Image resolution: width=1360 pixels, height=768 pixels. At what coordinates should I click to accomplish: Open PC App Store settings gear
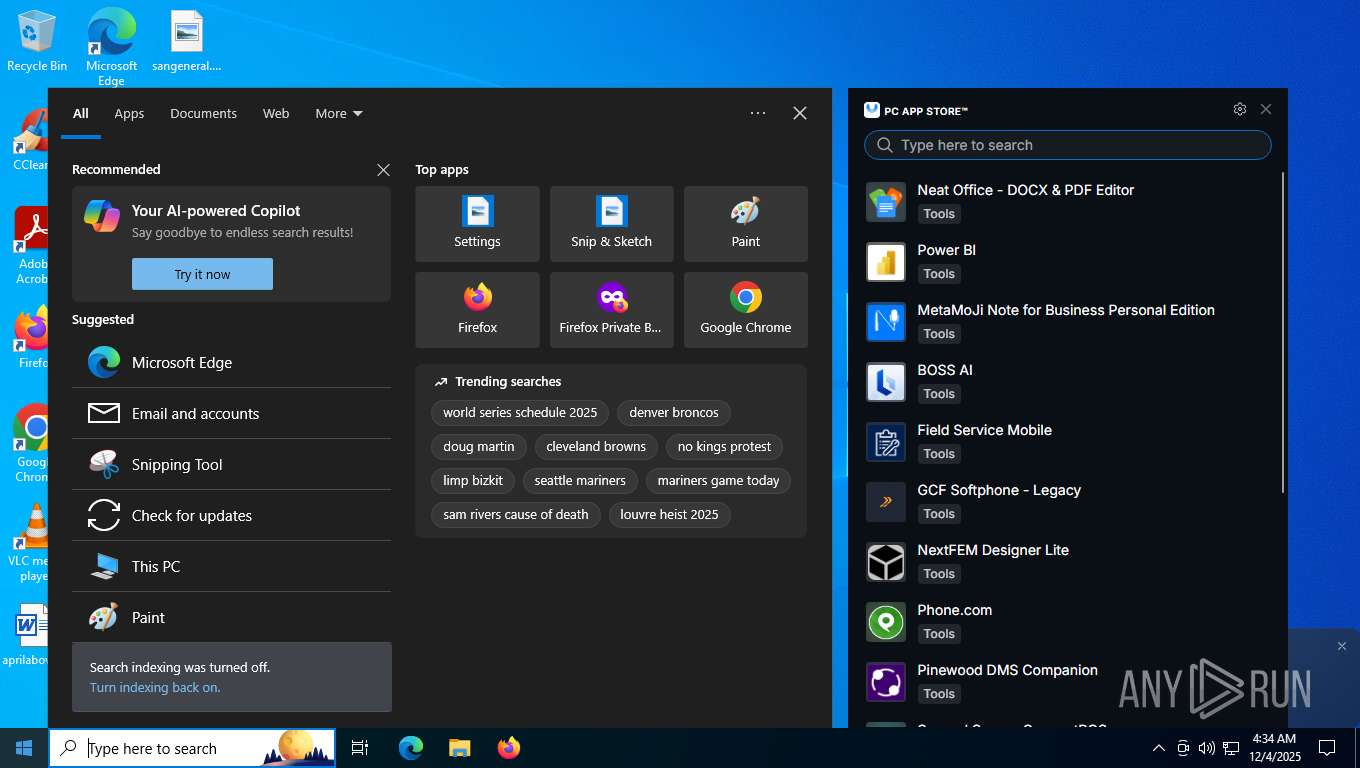(x=1240, y=109)
